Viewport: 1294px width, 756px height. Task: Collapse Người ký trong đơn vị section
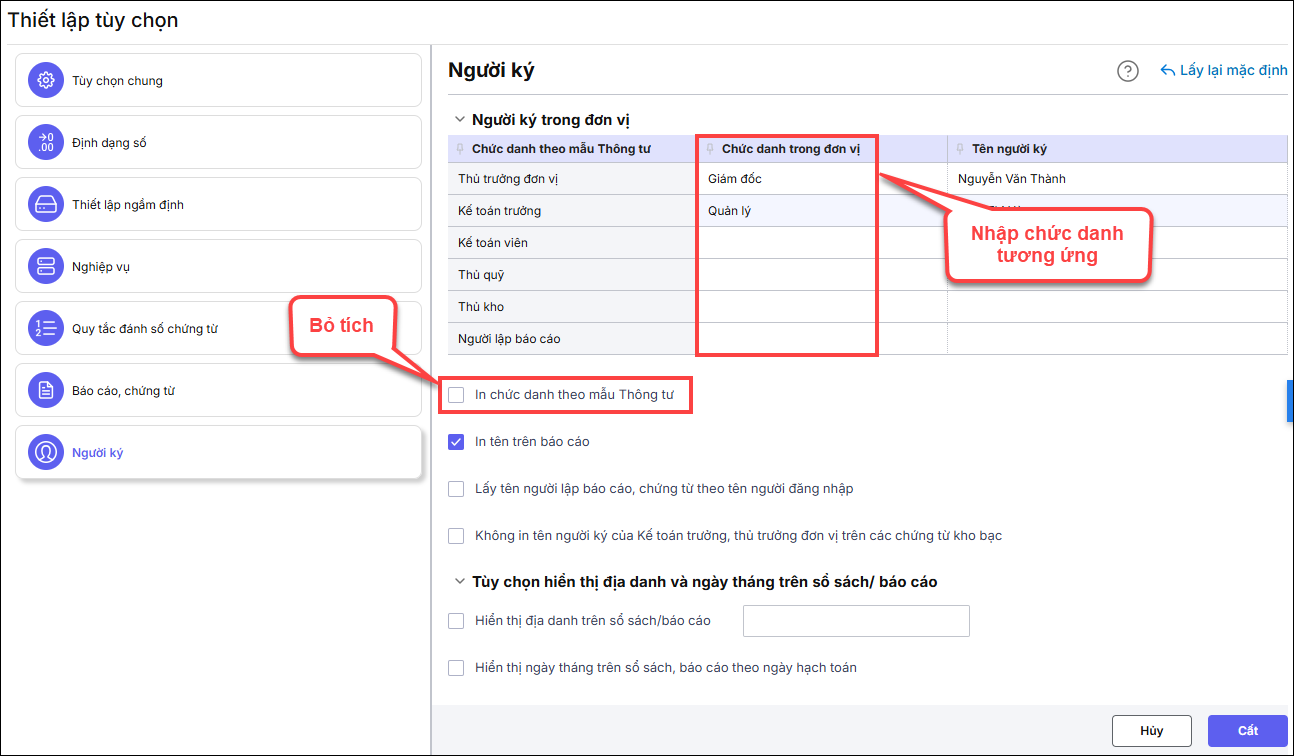(460, 120)
